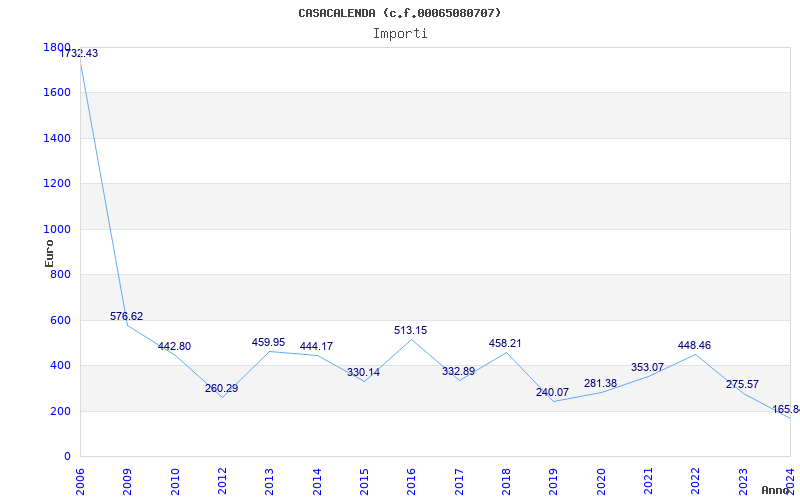Viewport: 800px width, 500px height.
Task: Click the x-axis year 2018
Action: click(506, 482)
